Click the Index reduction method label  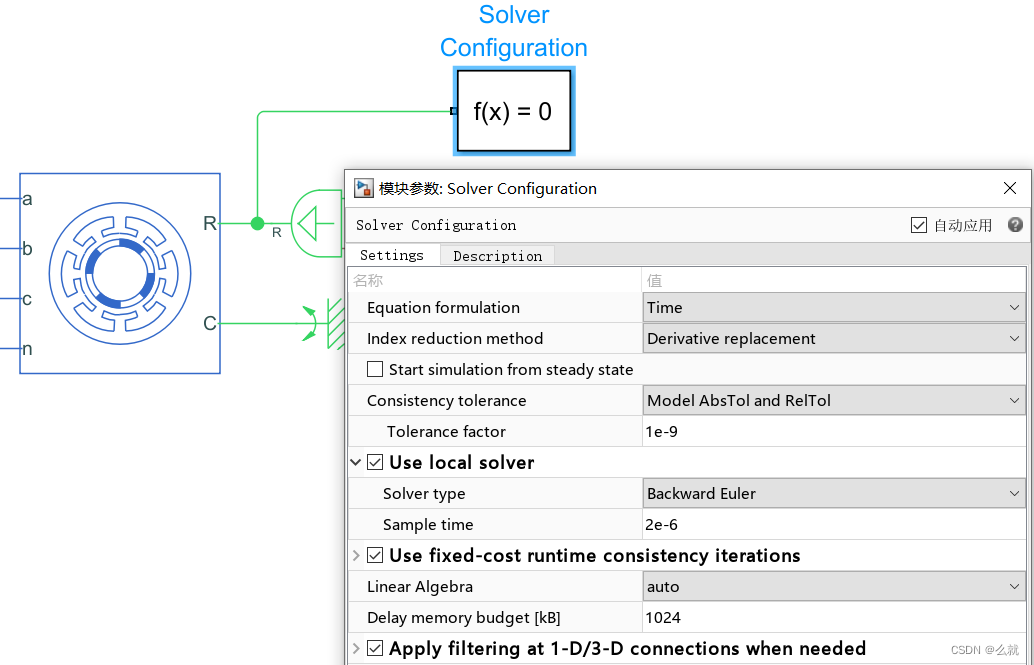click(x=455, y=338)
